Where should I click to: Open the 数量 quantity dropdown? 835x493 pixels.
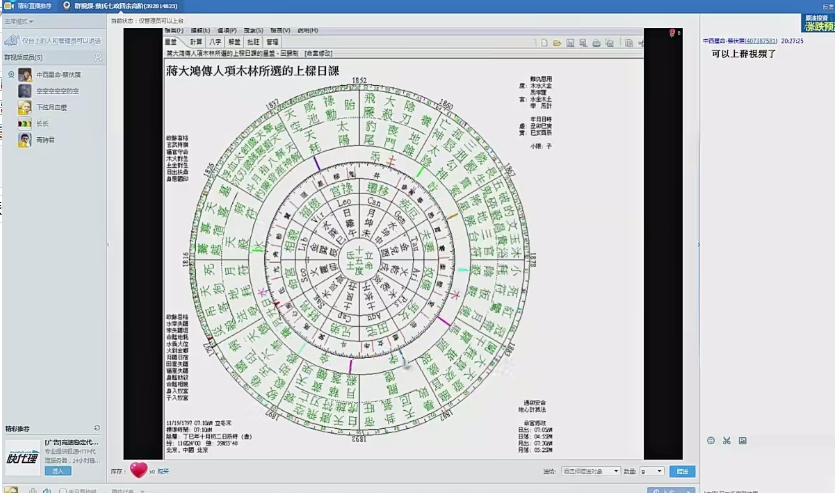pos(651,471)
